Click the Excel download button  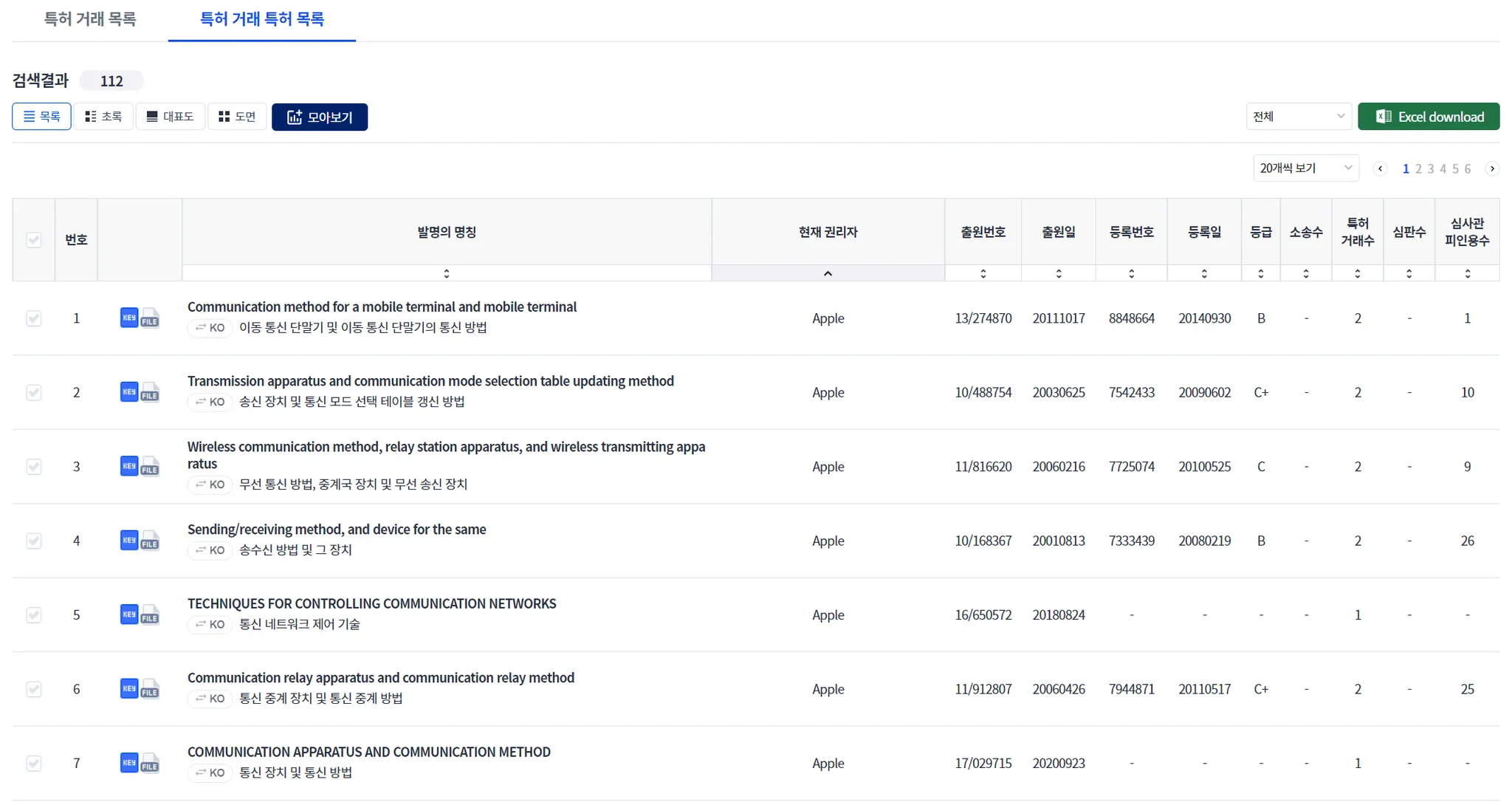coord(1429,117)
